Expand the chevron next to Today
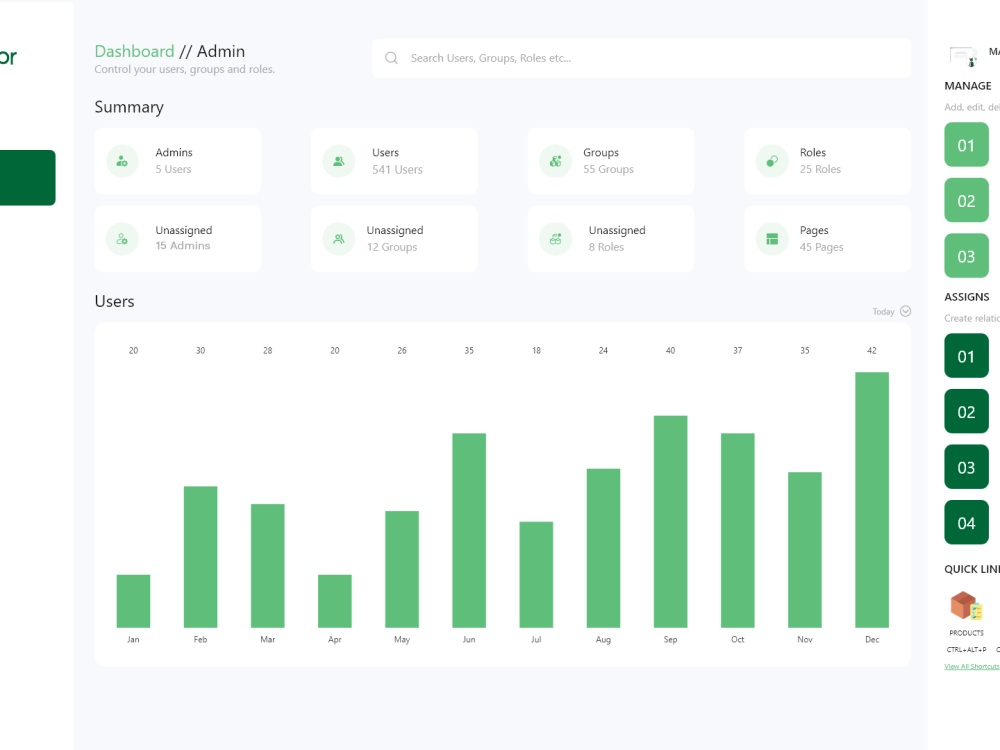 pyautogui.click(x=906, y=311)
